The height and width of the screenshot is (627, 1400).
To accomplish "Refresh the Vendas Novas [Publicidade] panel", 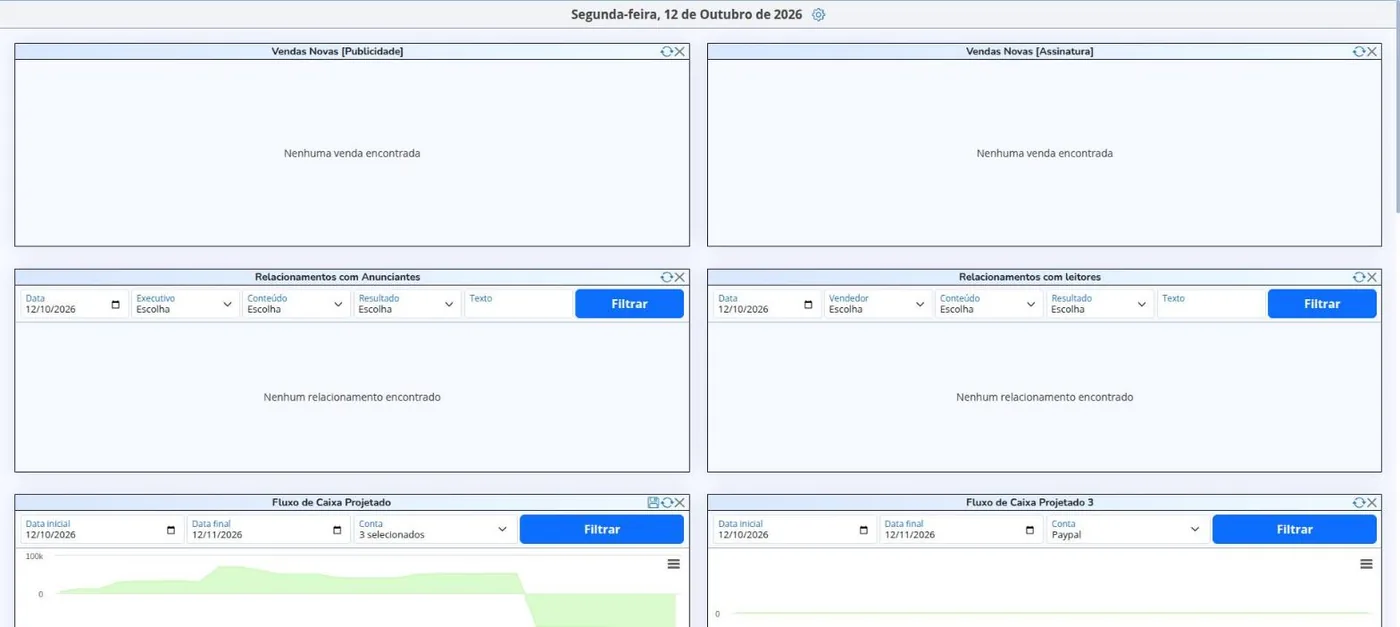I will tap(667, 51).
